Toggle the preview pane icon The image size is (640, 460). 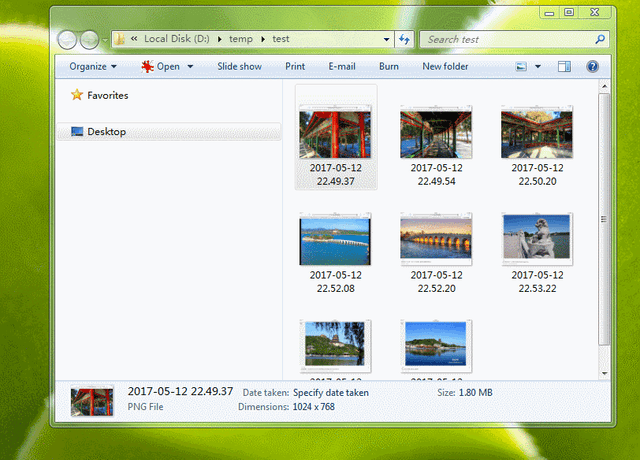[x=564, y=67]
